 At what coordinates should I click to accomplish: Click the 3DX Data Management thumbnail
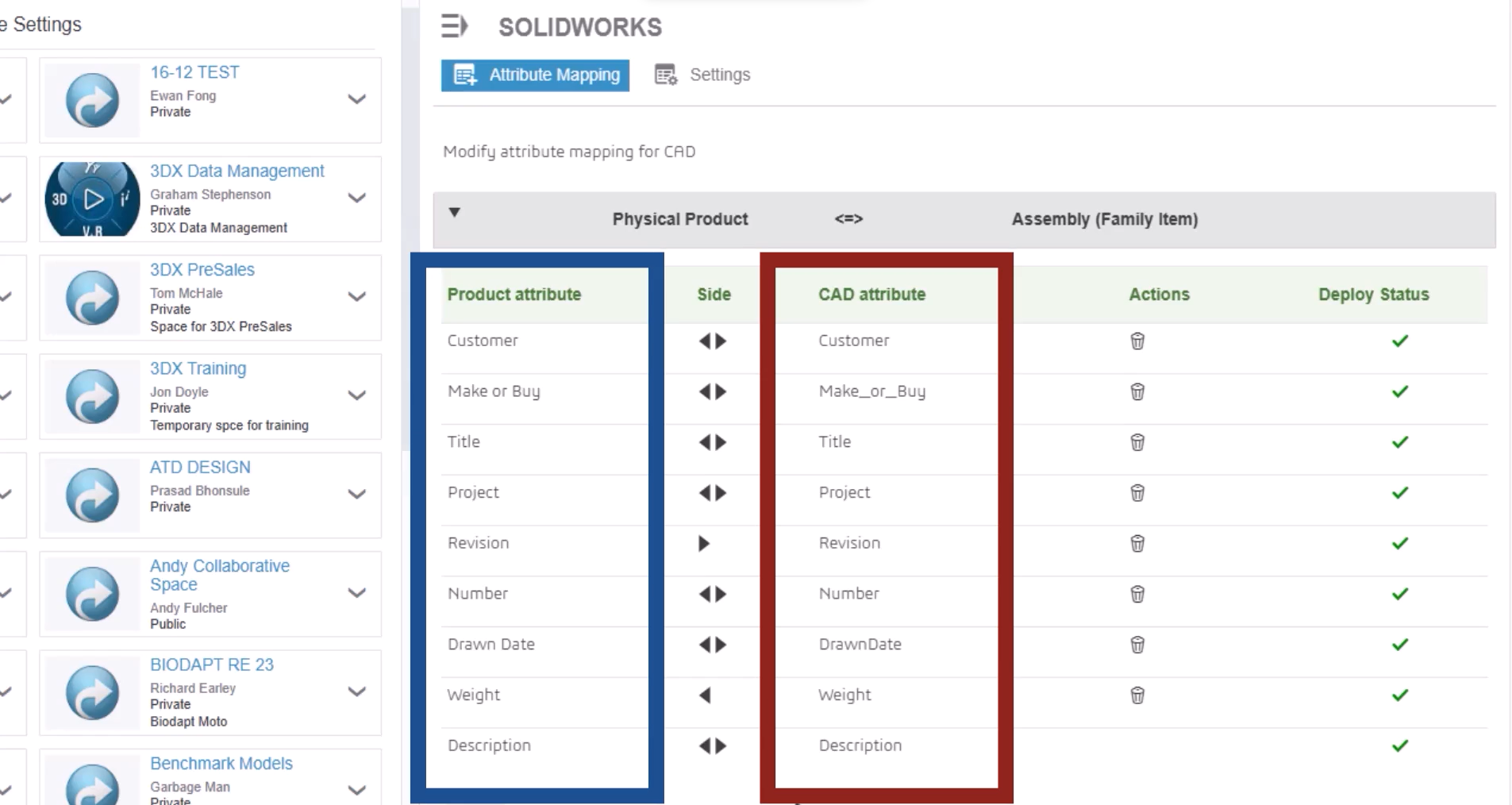tap(92, 199)
